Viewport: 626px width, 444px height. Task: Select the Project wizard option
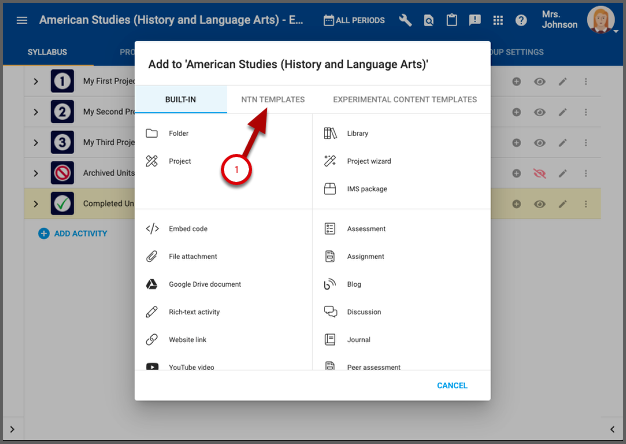click(368, 161)
